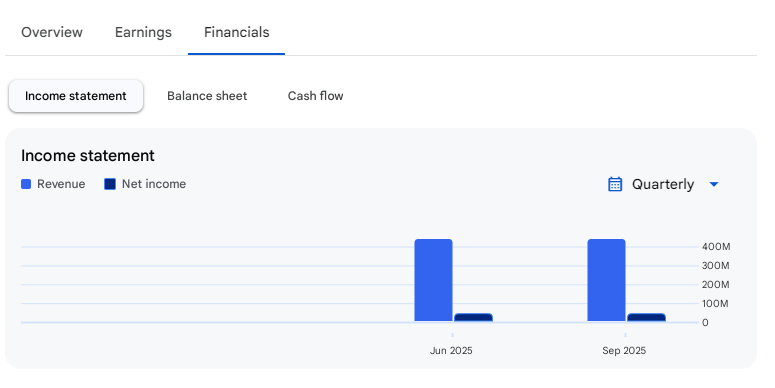Switch to the Cash flow view

pyautogui.click(x=315, y=96)
